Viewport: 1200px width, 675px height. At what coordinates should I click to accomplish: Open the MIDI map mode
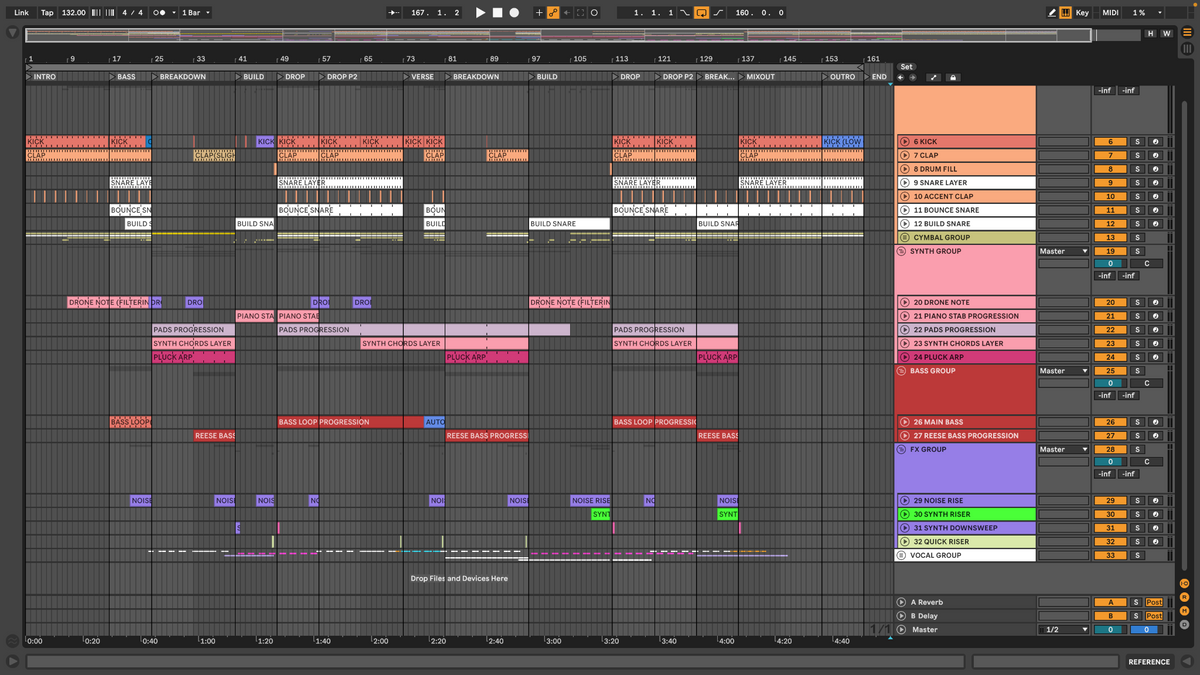[x=1110, y=13]
